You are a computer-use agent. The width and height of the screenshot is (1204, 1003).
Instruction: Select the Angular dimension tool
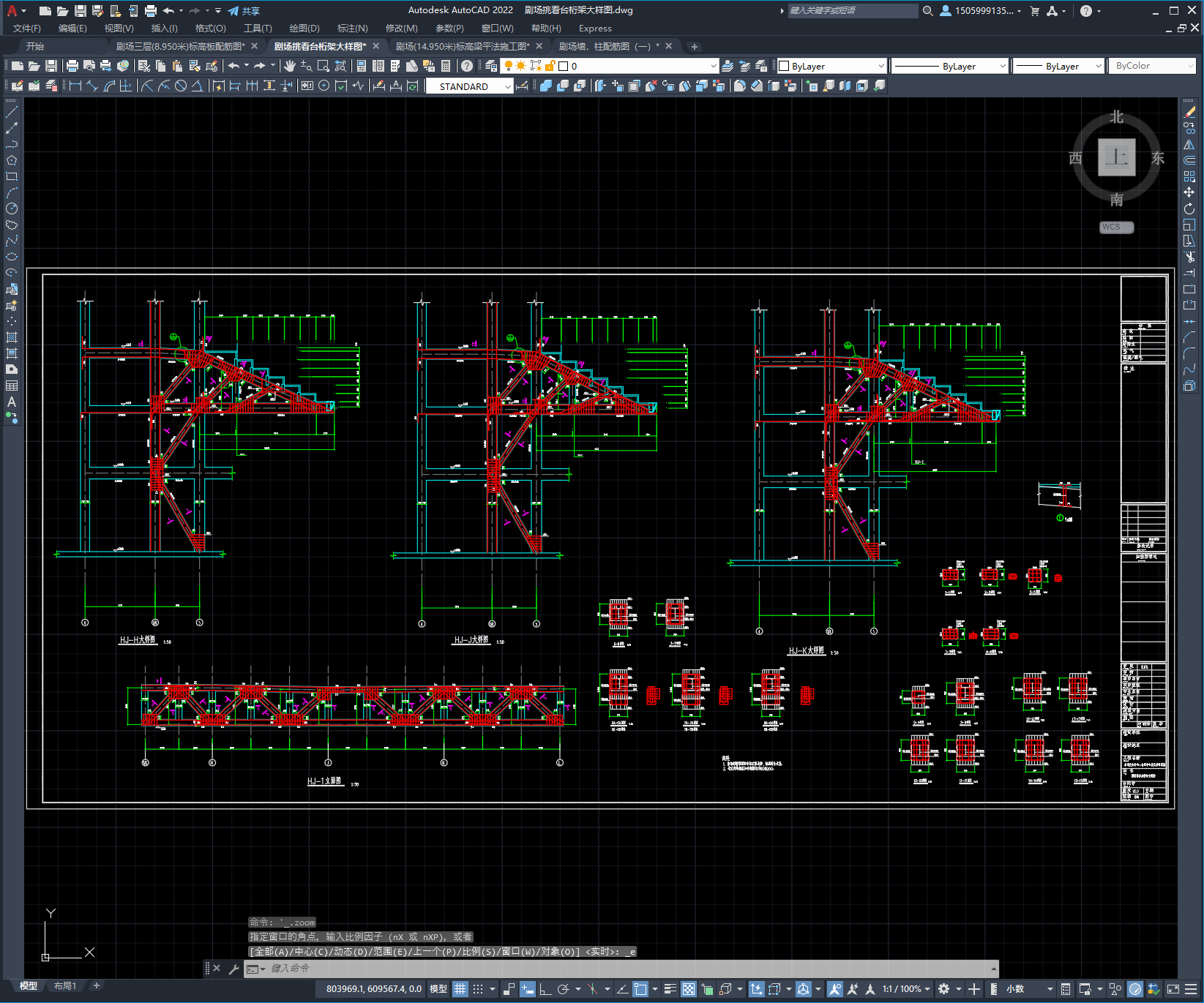(198, 86)
